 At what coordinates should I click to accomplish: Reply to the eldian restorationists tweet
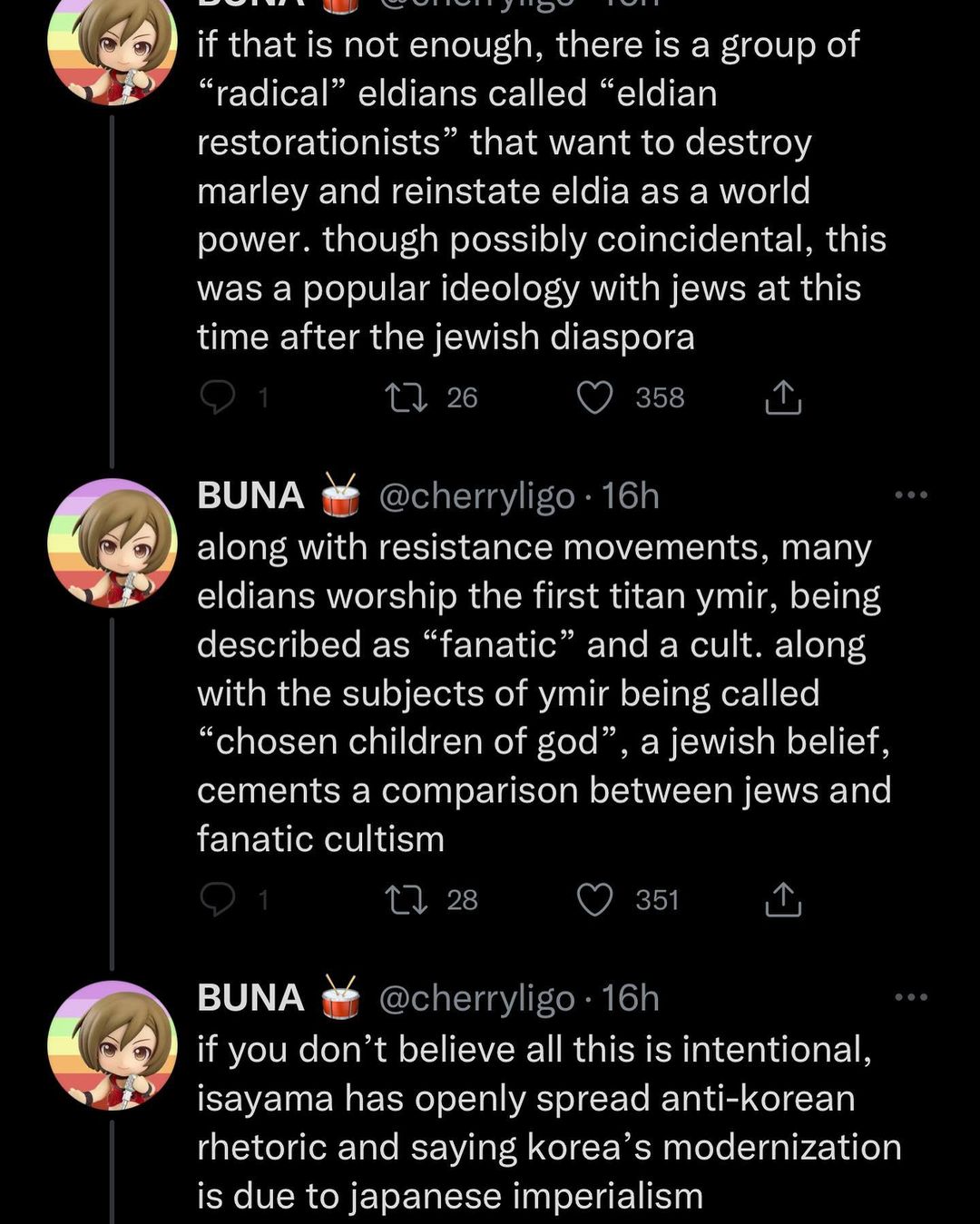[218, 397]
